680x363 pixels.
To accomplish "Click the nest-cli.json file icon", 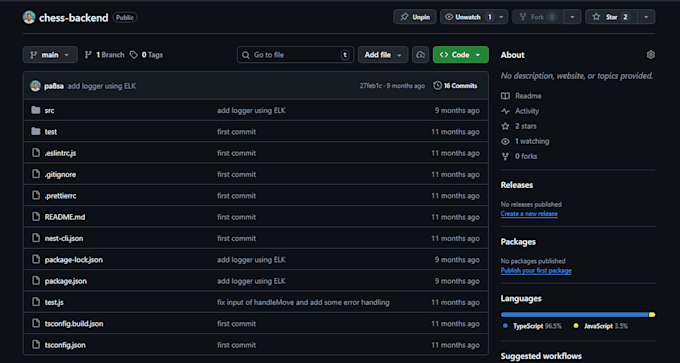I will [36, 238].
